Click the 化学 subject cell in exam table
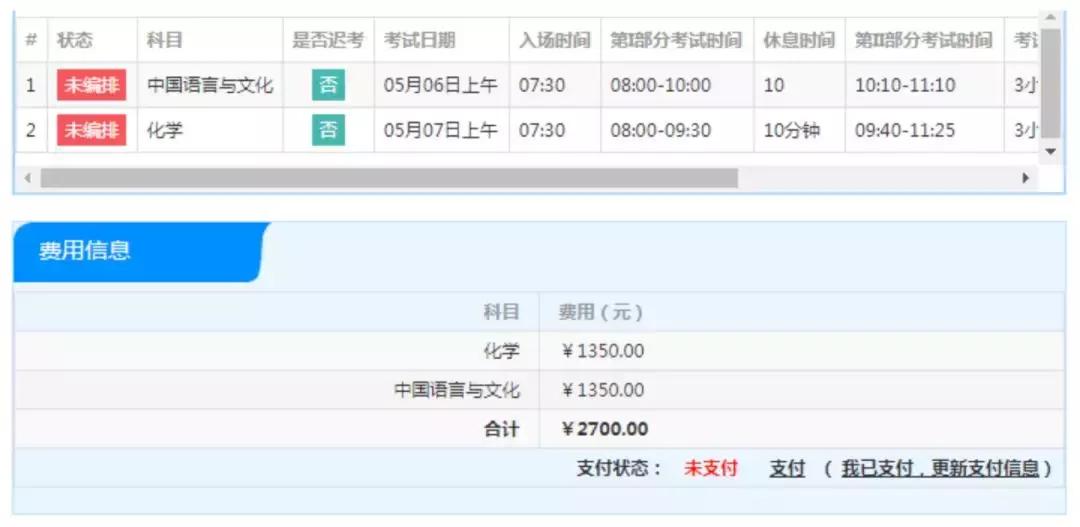 click(210, 130)
